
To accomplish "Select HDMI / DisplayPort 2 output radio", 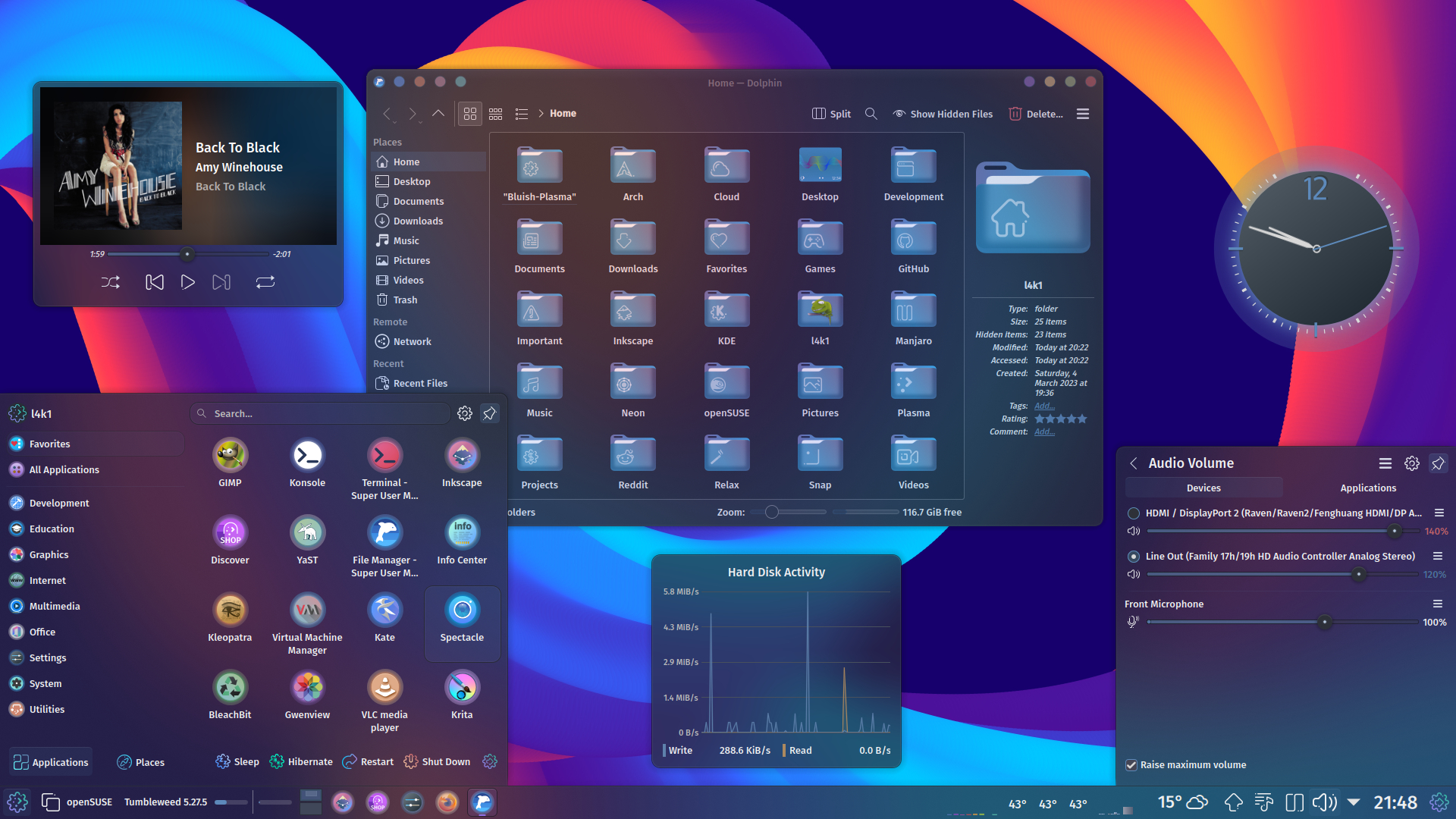I will tap(1134, 513).
